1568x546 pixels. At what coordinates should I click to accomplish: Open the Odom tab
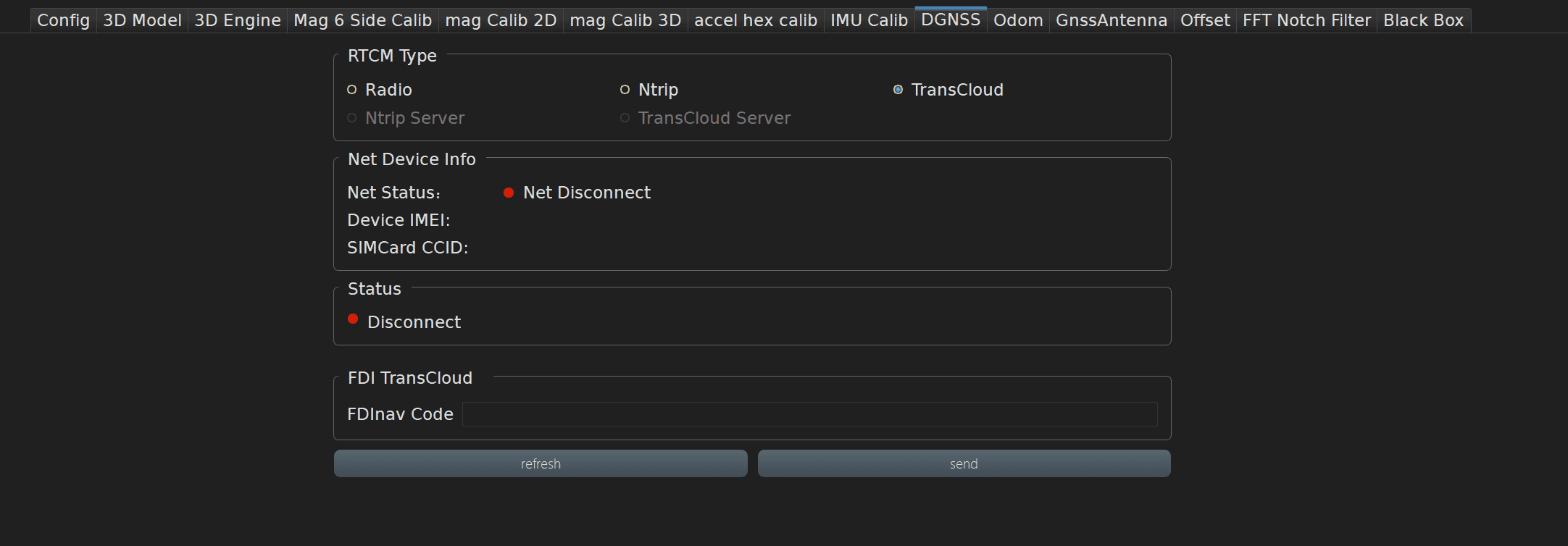click(1017, 20)
